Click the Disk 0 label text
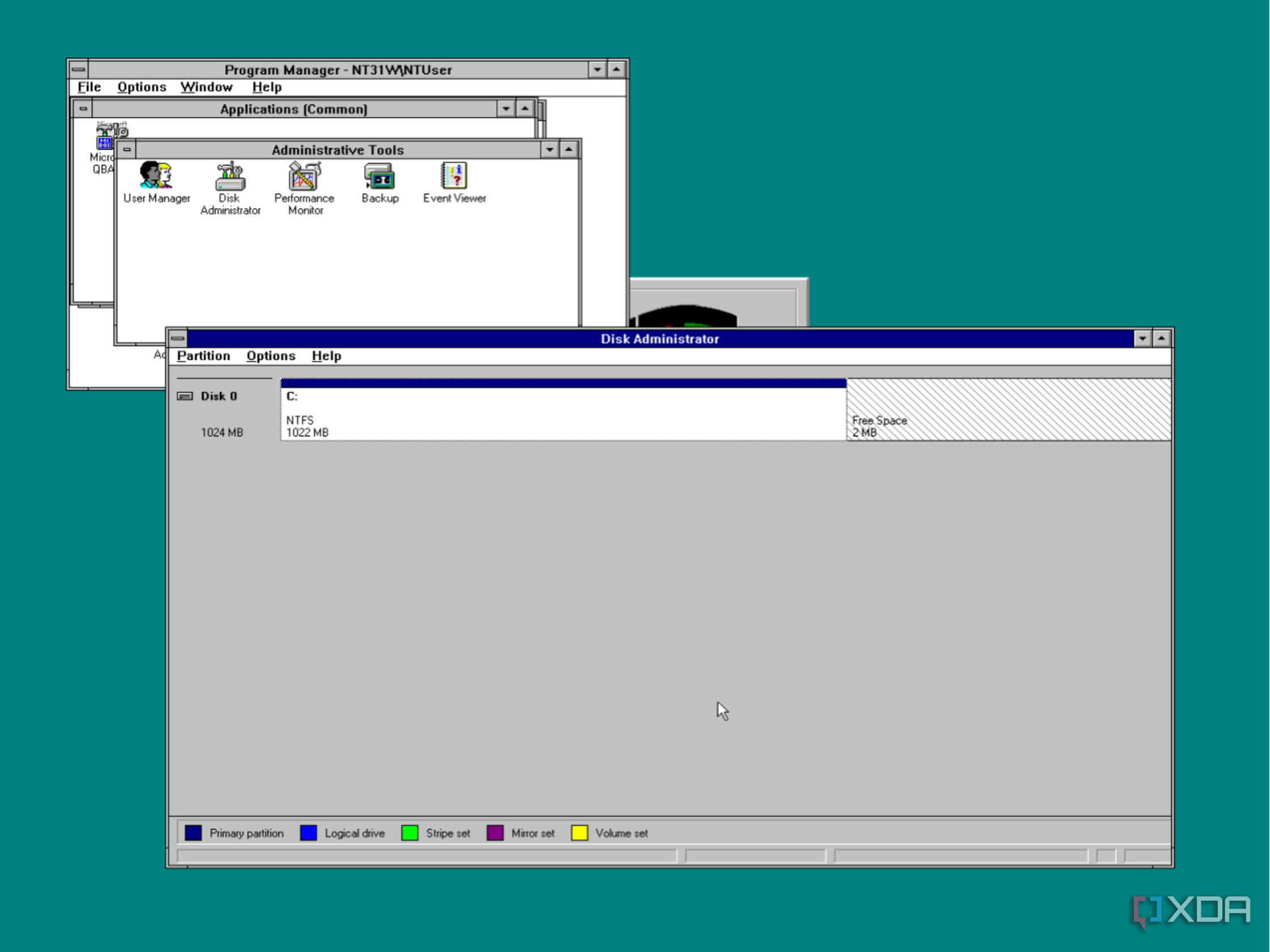This screenshot has width=1270, height=952. (x=219, y=397)
